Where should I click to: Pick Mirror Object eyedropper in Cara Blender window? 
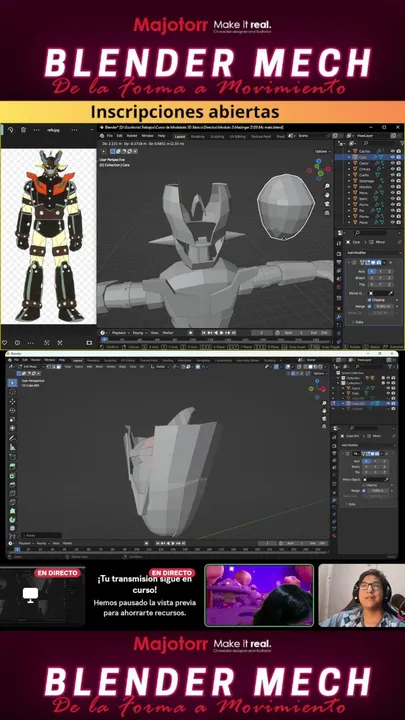coord(392,293)
